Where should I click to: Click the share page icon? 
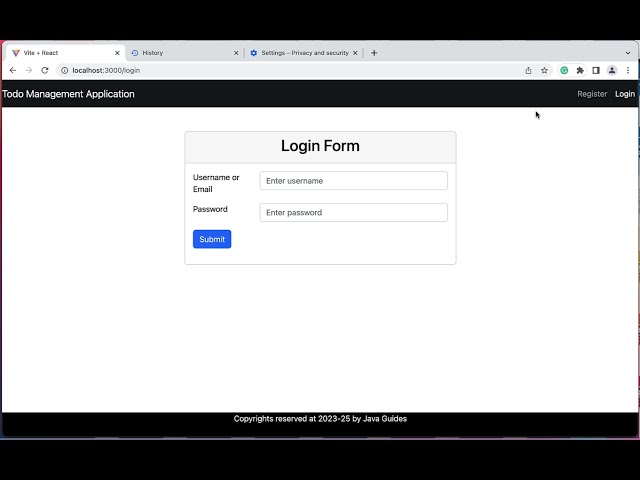pyautogui.click(x=528, y=70)
